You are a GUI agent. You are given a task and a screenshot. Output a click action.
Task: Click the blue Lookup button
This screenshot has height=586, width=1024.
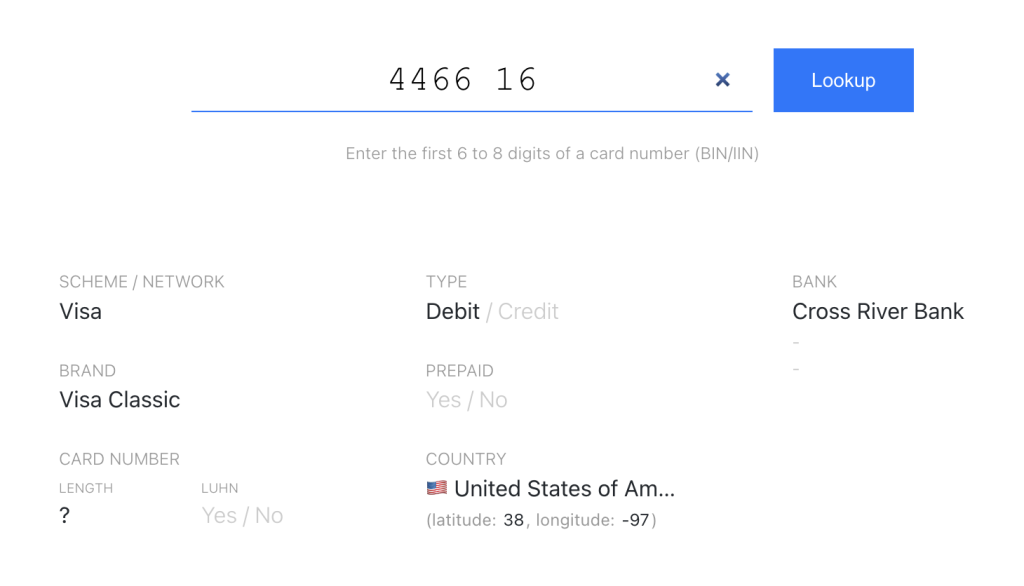tap(843, 80)
